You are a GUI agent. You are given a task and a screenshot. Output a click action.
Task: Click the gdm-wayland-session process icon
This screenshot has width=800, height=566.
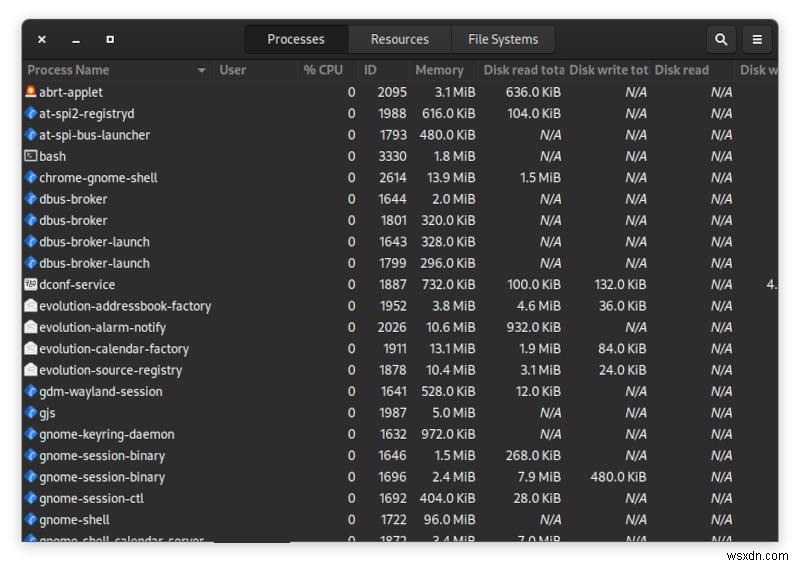click(31, 391)
